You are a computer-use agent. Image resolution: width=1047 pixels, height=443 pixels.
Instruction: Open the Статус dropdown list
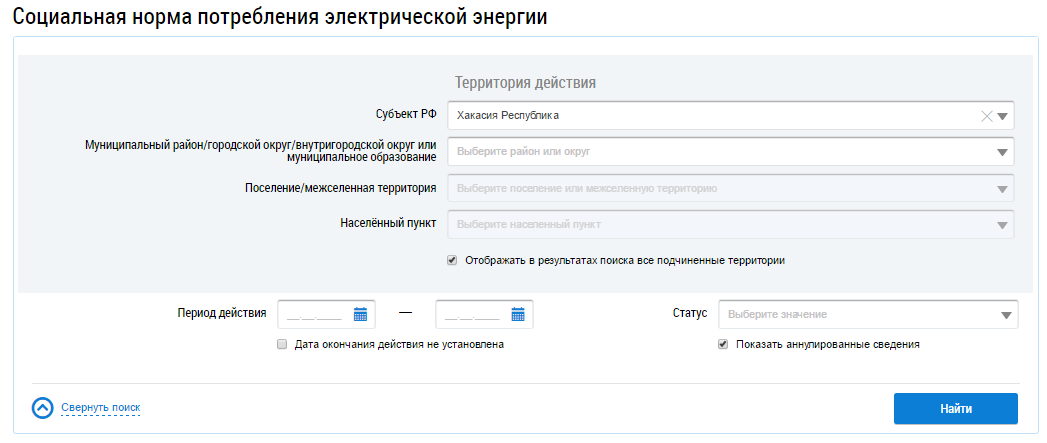(1006, 315)
